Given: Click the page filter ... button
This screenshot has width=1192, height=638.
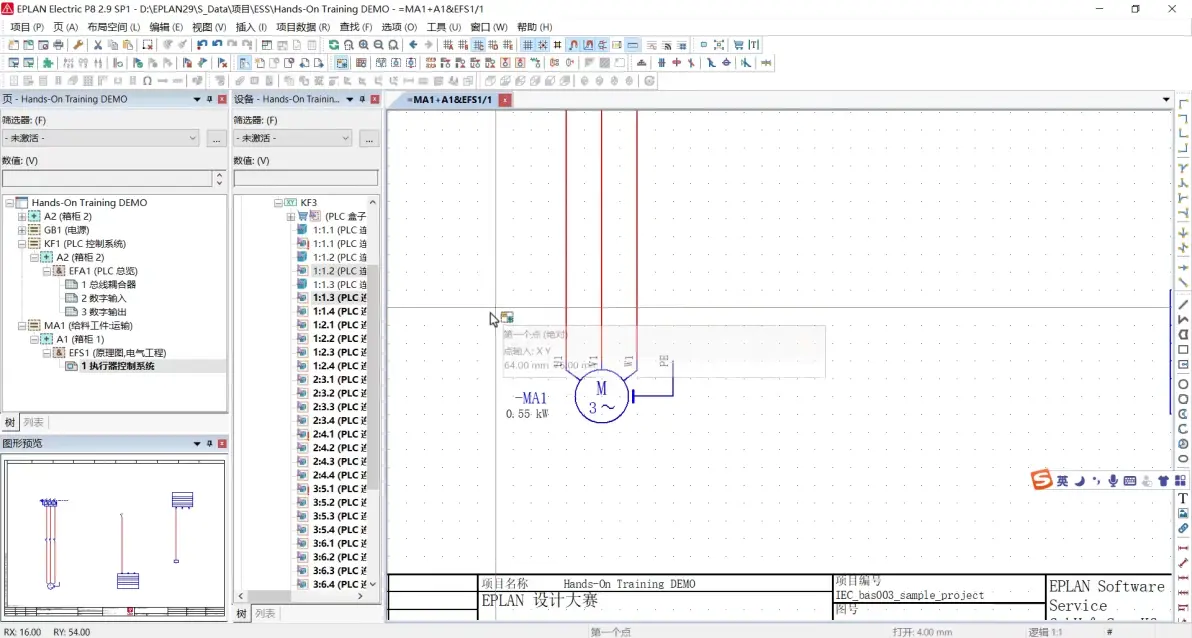Looking at the screenshot, I should [216, 138].
